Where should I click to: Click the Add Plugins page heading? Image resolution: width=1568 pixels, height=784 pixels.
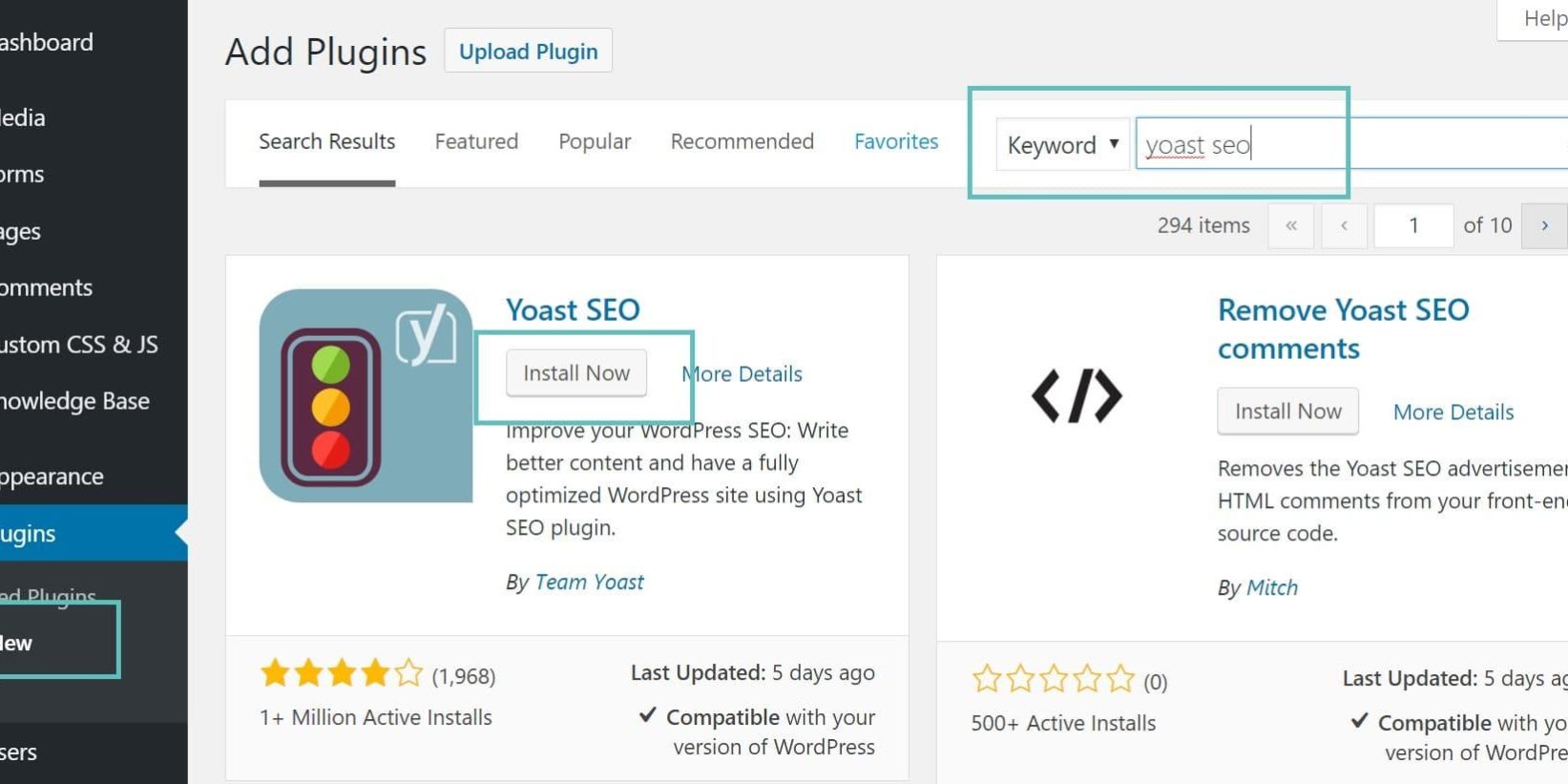(x=325, y=52)
